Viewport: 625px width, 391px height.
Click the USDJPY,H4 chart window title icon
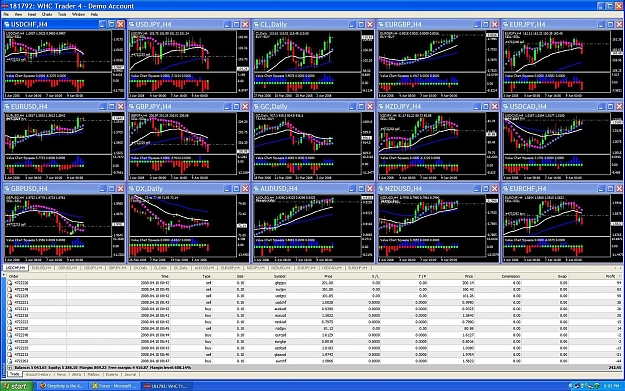pyautogui.click(x=132, y=24)
